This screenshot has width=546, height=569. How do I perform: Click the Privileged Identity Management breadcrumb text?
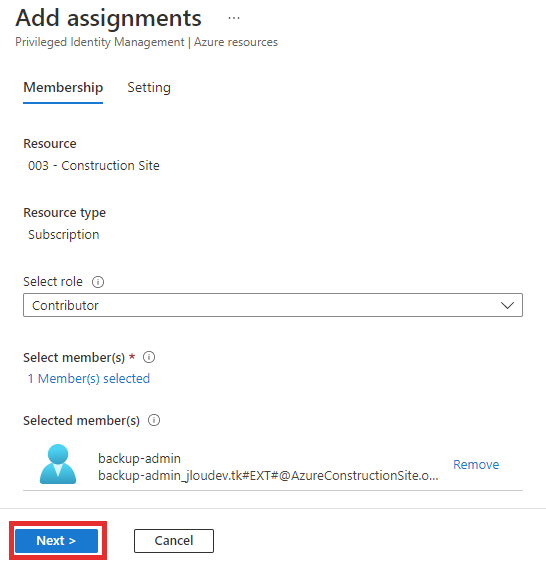coord(100,42)
